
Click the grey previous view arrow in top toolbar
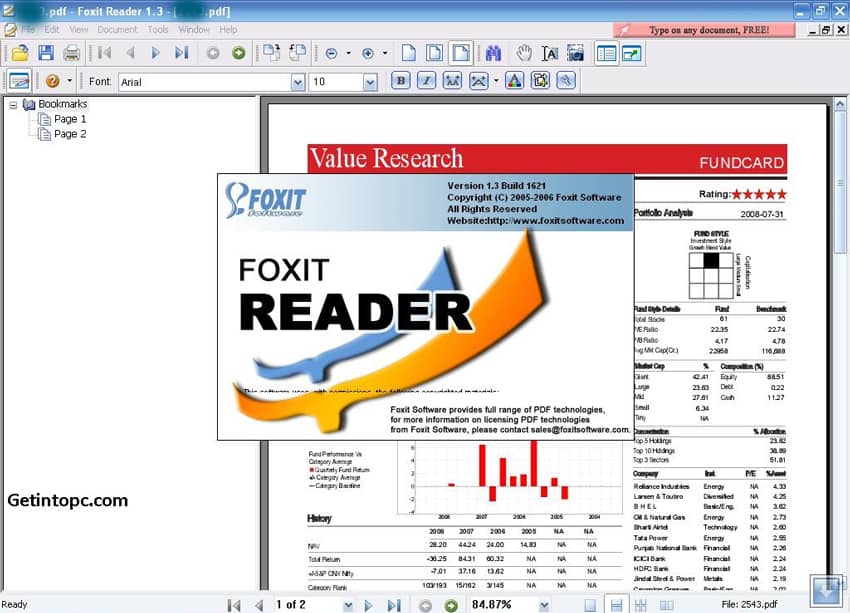pyautogui.click(x=213, y=53)
